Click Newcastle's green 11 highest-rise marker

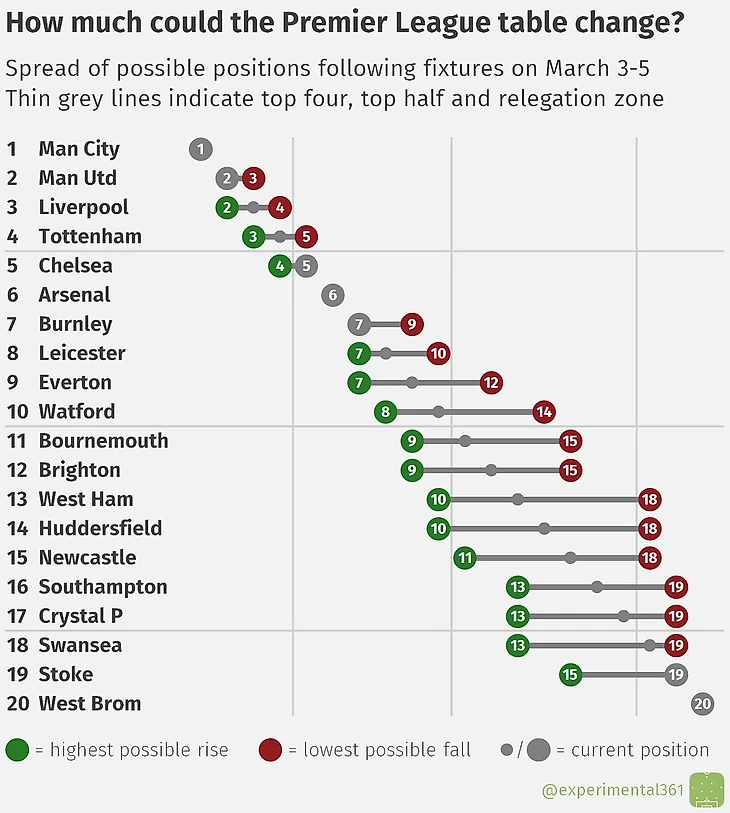[x=464, y=558]
